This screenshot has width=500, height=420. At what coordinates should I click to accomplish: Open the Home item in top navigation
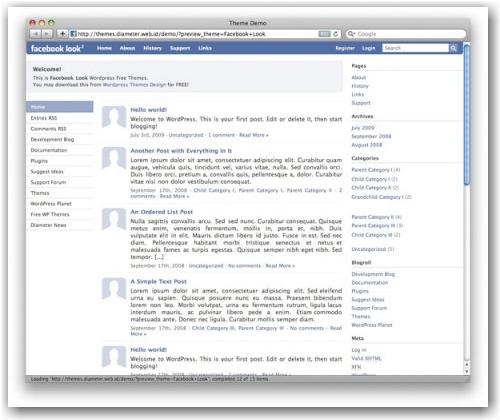click(x=104, y=48)
